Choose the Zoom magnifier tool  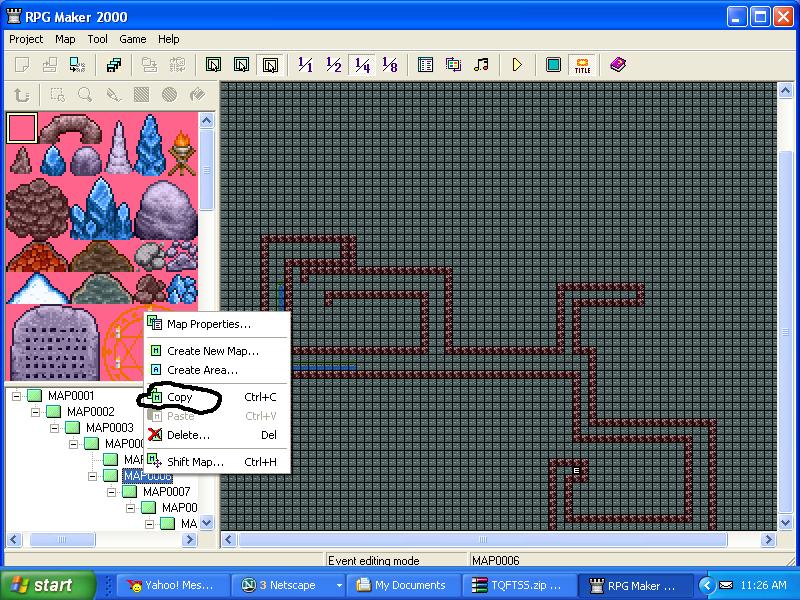coord(85,95)
